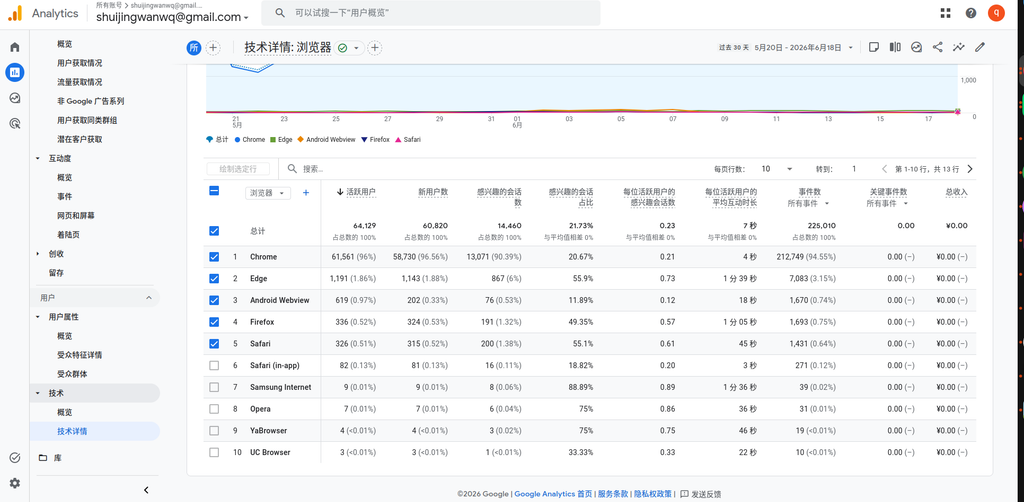Go to next table page arrow

click(x=970, y=169)
